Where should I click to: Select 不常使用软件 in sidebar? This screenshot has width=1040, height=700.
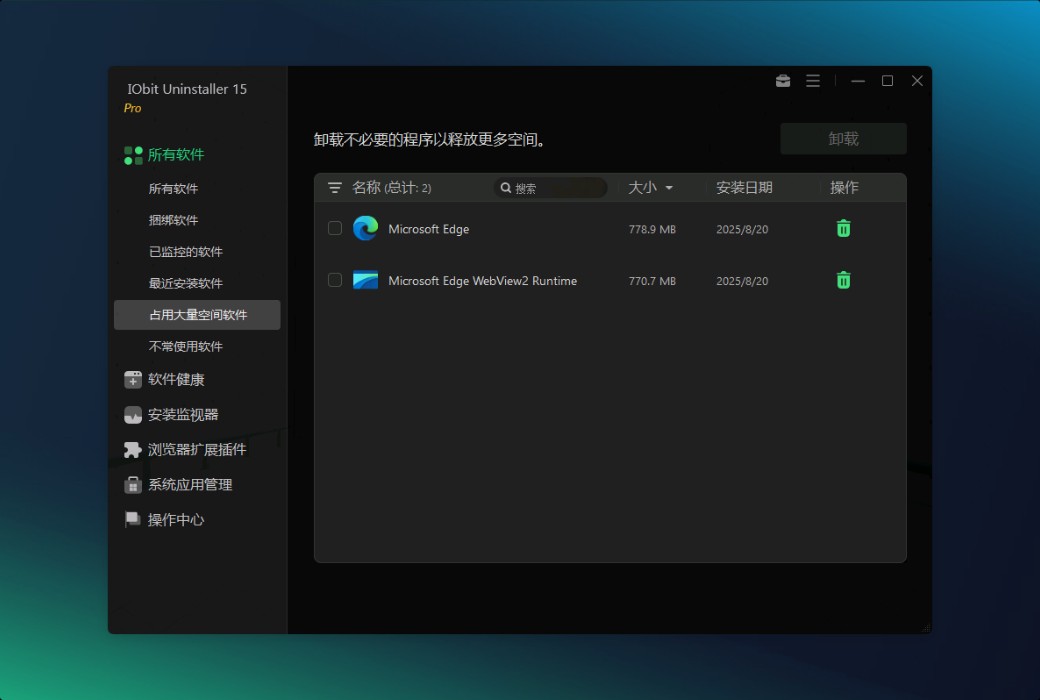click(x=186, y=346)
